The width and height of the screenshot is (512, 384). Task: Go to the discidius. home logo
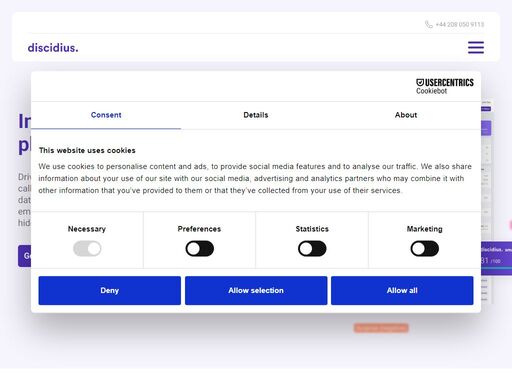click(x=53, y=48)
